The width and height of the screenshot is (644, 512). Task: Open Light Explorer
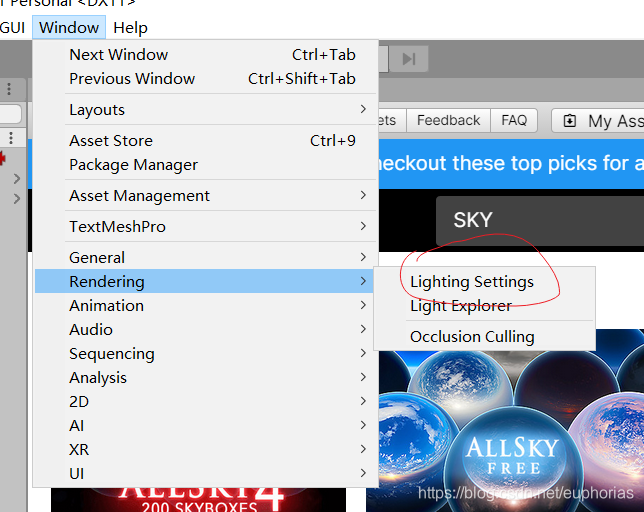(485, 305)
